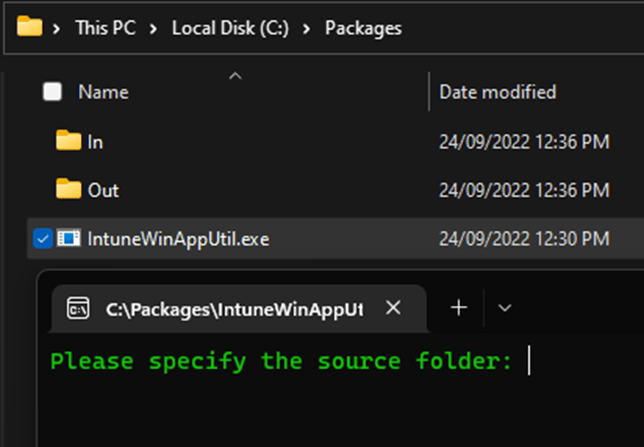
Task: Open a new terminal tab with plus
Action: point(458,308)
